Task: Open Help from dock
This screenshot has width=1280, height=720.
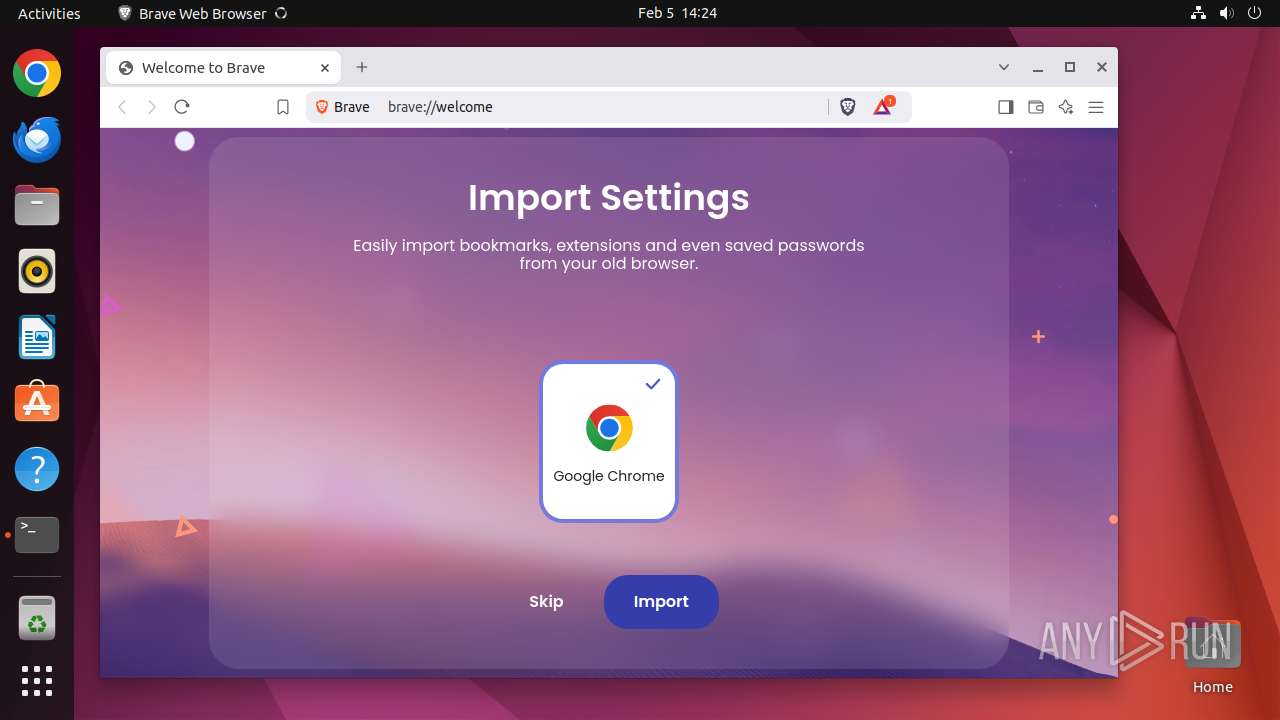Action: coord(37,469)
